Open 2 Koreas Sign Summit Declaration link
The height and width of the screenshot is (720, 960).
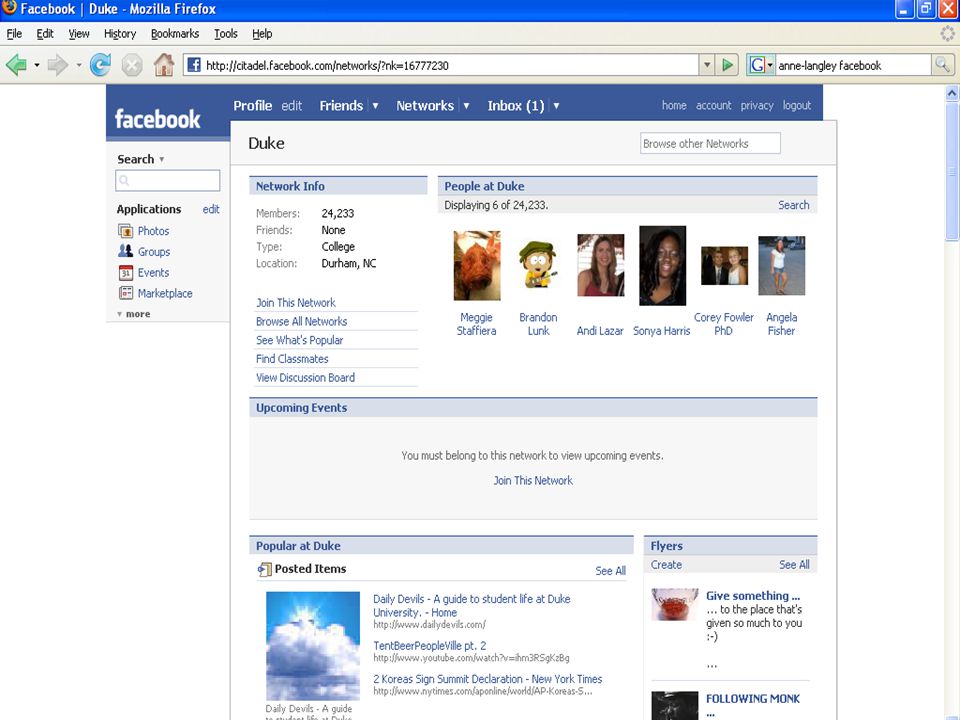[488, 679]
